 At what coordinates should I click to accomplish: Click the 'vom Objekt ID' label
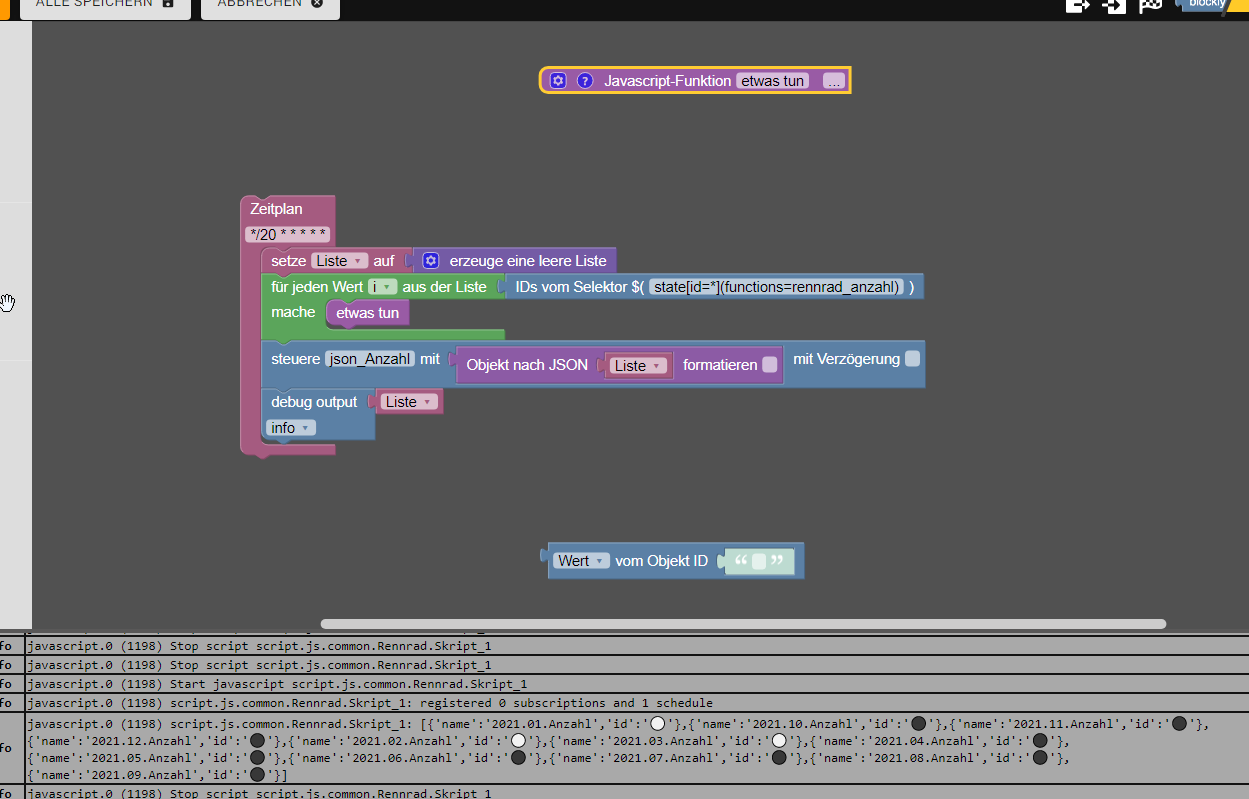coord(662,561)
